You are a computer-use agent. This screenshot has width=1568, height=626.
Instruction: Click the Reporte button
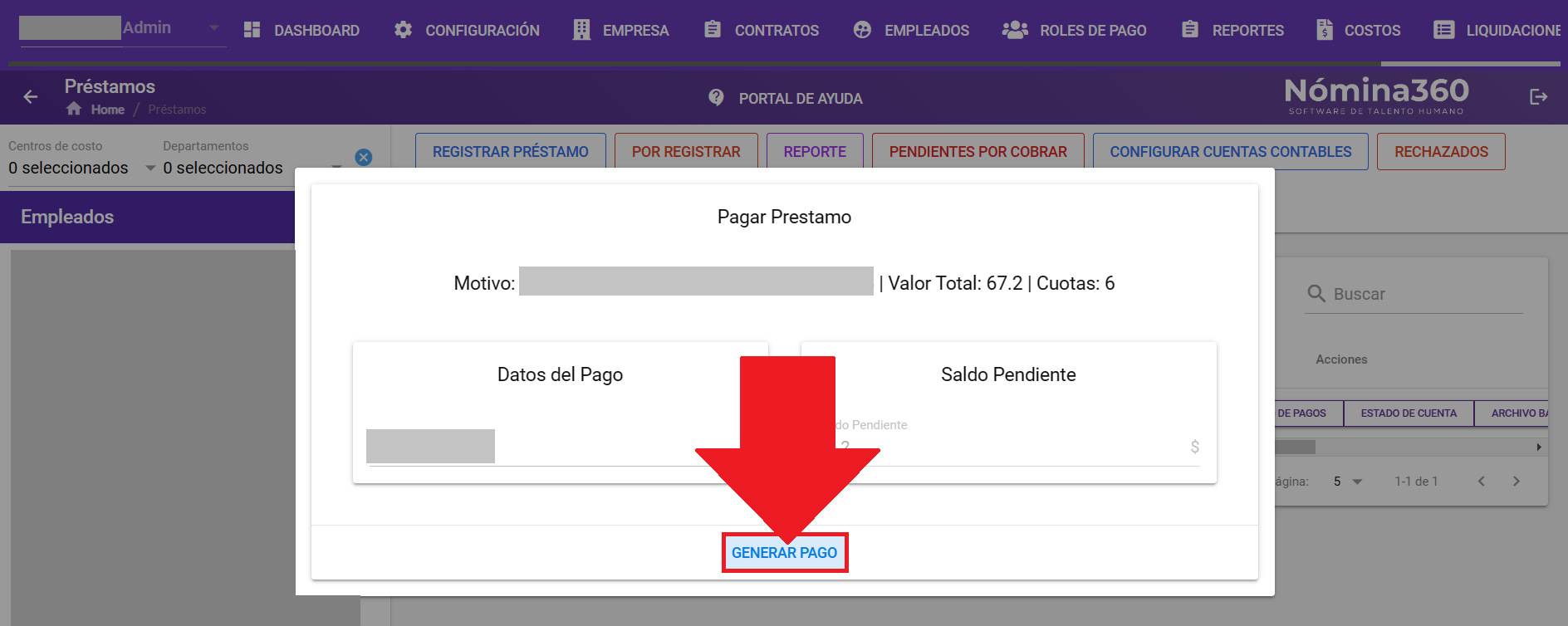[815, 152]
